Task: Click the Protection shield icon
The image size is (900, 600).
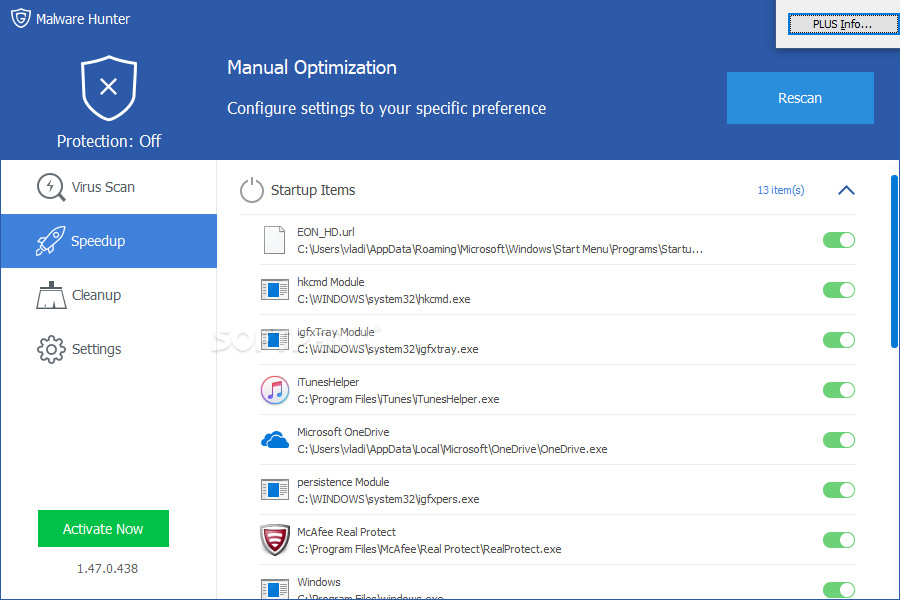Action: pyautogui.click(x=108, y=87)
